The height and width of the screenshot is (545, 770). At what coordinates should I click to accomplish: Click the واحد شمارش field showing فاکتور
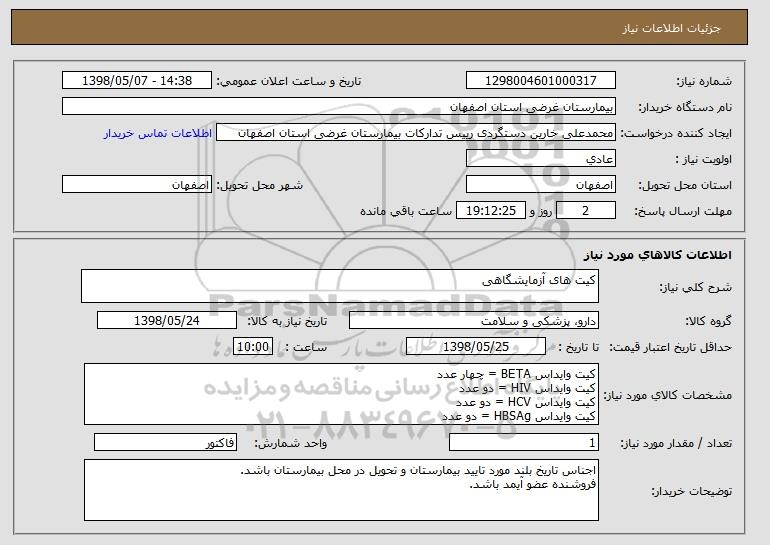tap(165, 443)
